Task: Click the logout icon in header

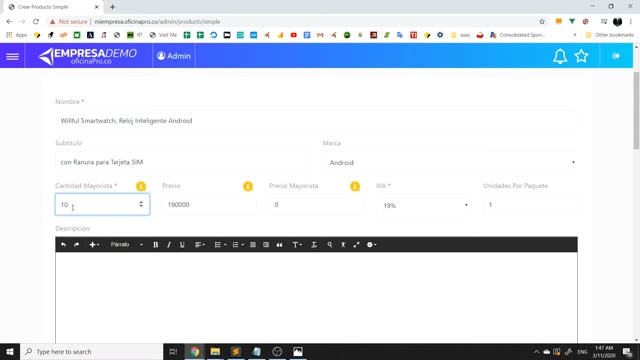Action: [x=616, y=56]
